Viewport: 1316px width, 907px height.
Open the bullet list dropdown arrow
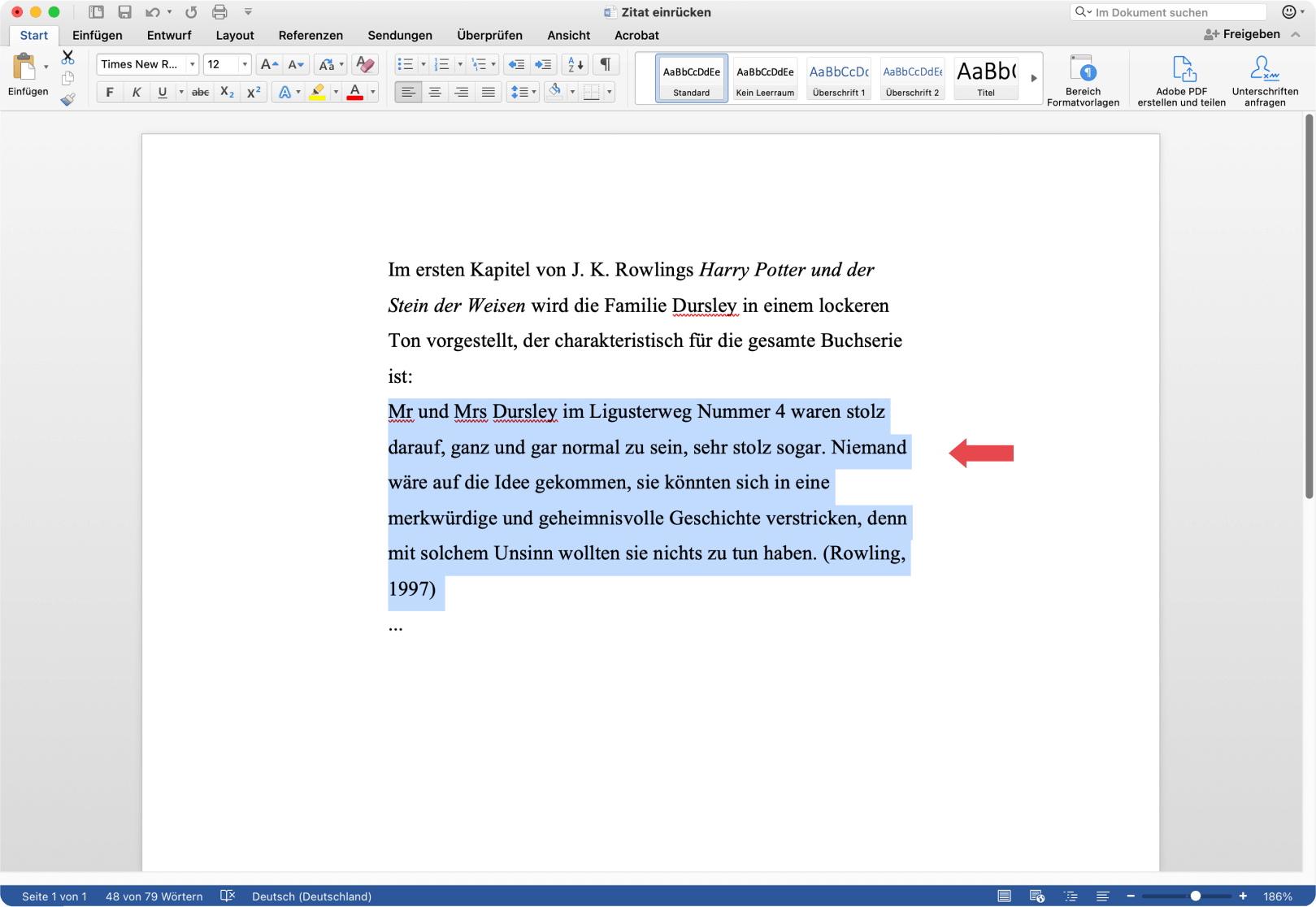pyautogui.click(x=423, y=64)
